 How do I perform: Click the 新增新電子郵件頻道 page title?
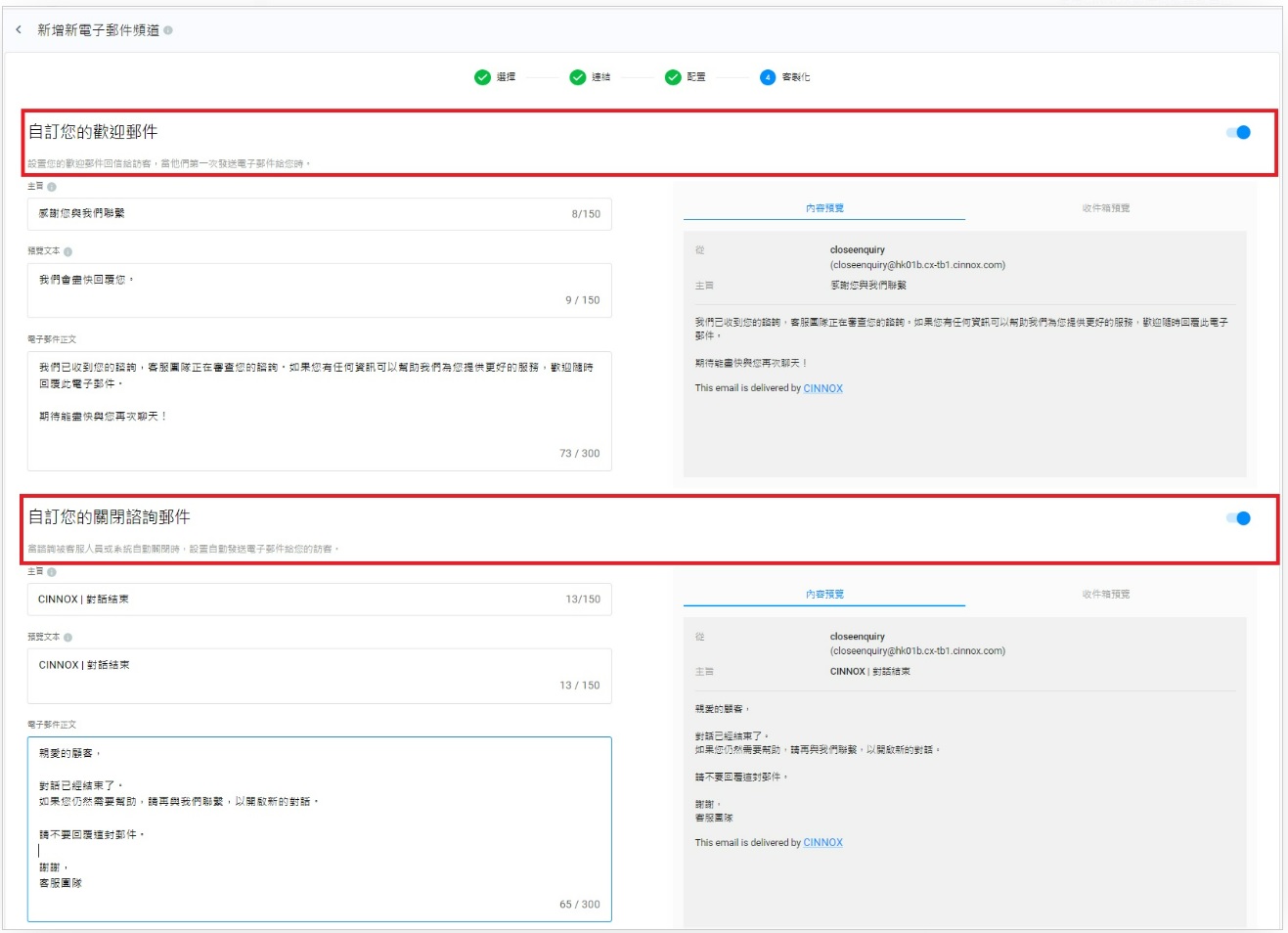point(98,30)
